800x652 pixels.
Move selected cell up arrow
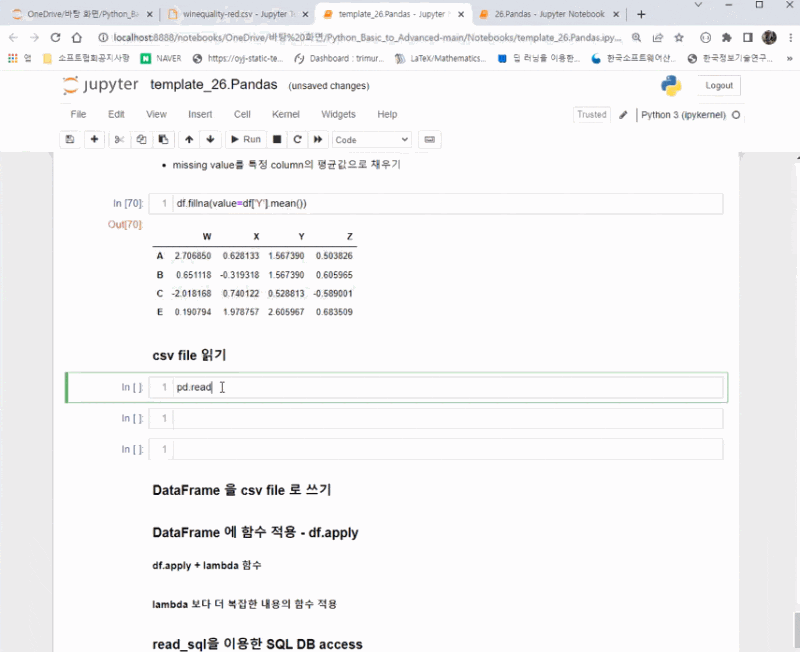click(189, 139)
